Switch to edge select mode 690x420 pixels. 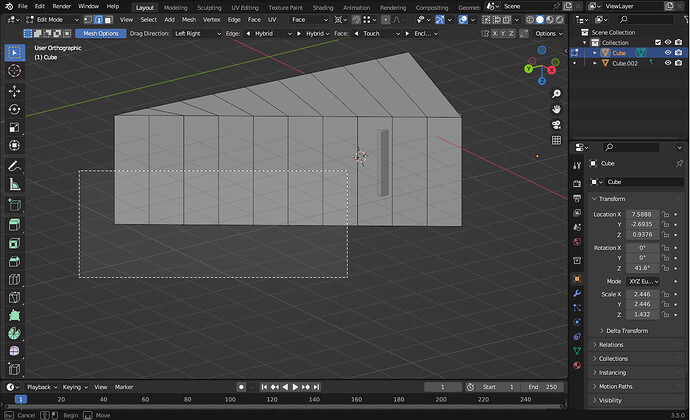98,19
